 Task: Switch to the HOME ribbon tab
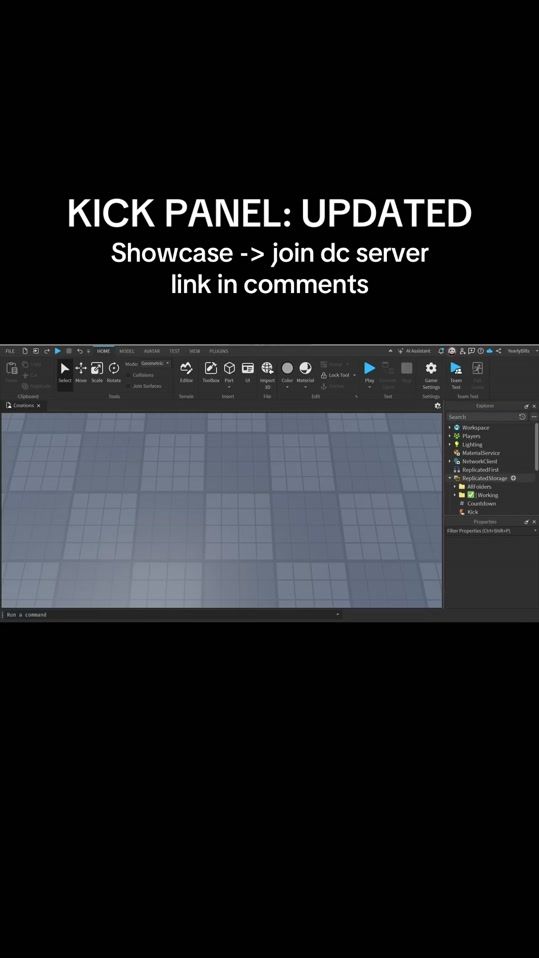pyautogui.click(x=103, y=351)
